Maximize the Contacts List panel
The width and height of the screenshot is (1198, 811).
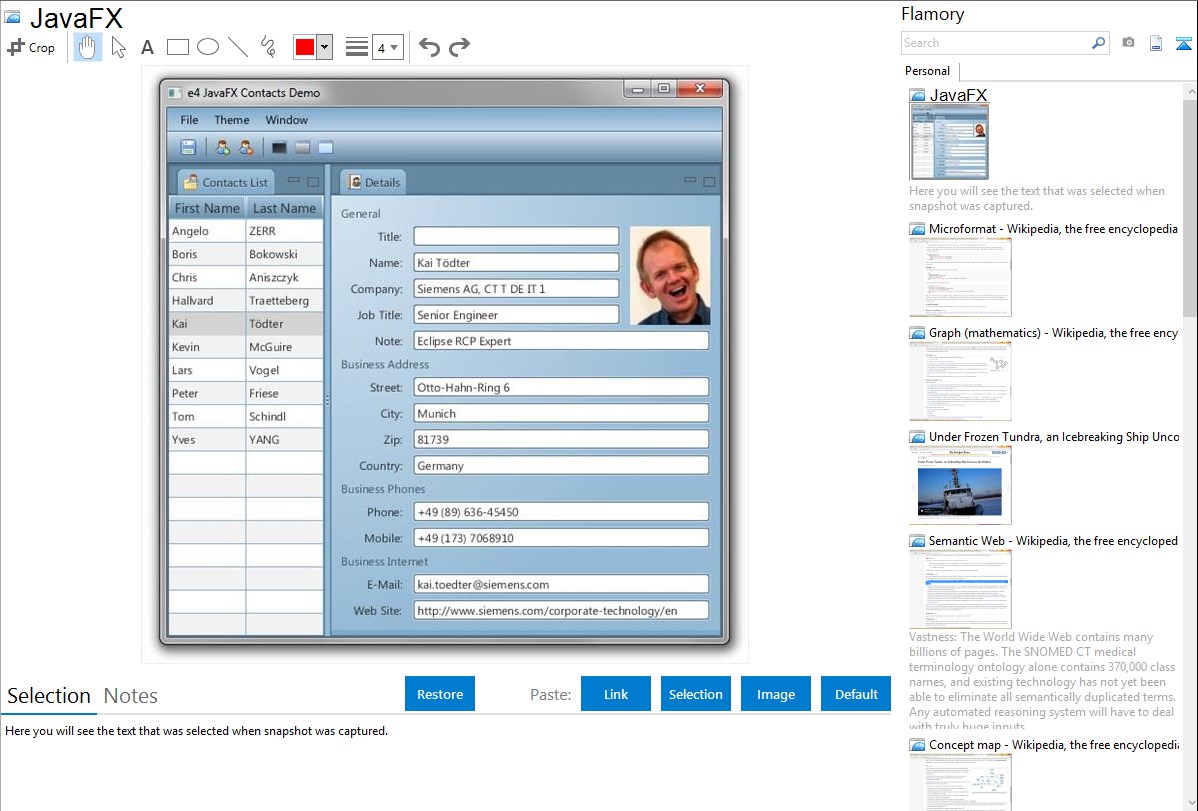313,182
